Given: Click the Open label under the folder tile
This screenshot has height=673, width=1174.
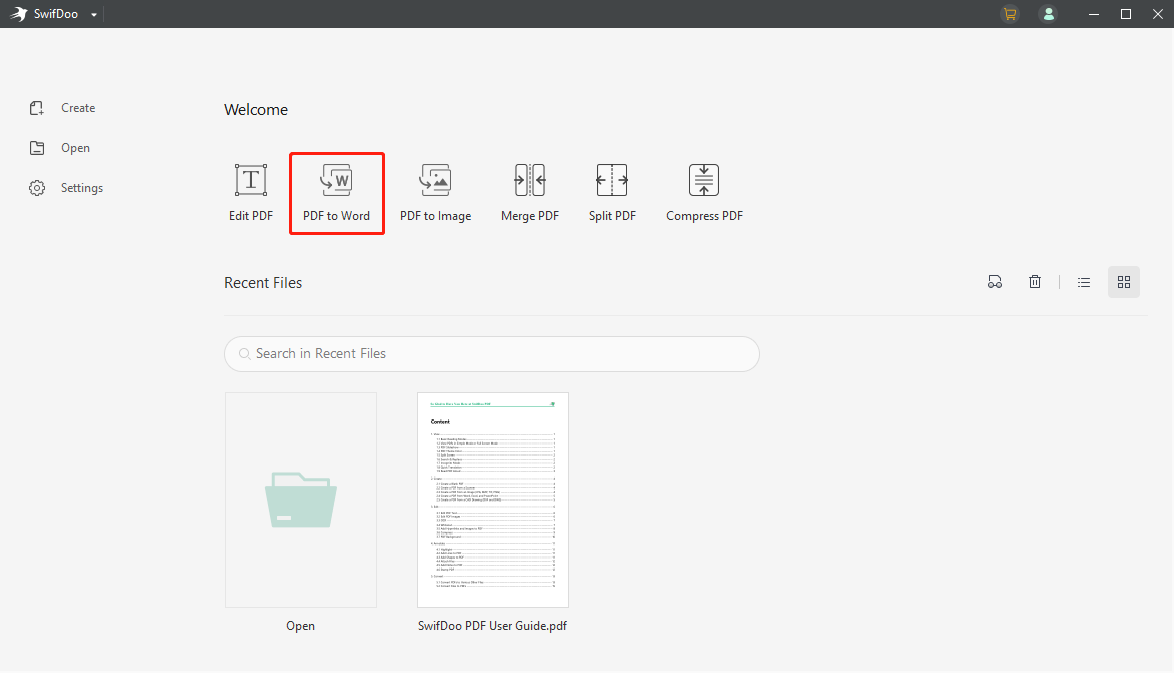Looking at the screenshot, I should 300,626.
